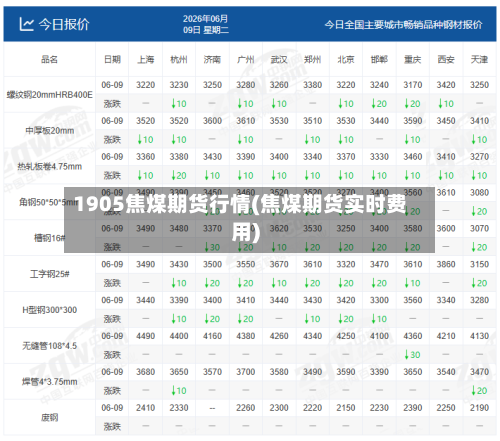
Task: Click the 焊管4*3.75mm product name
Action: (49, 382)
